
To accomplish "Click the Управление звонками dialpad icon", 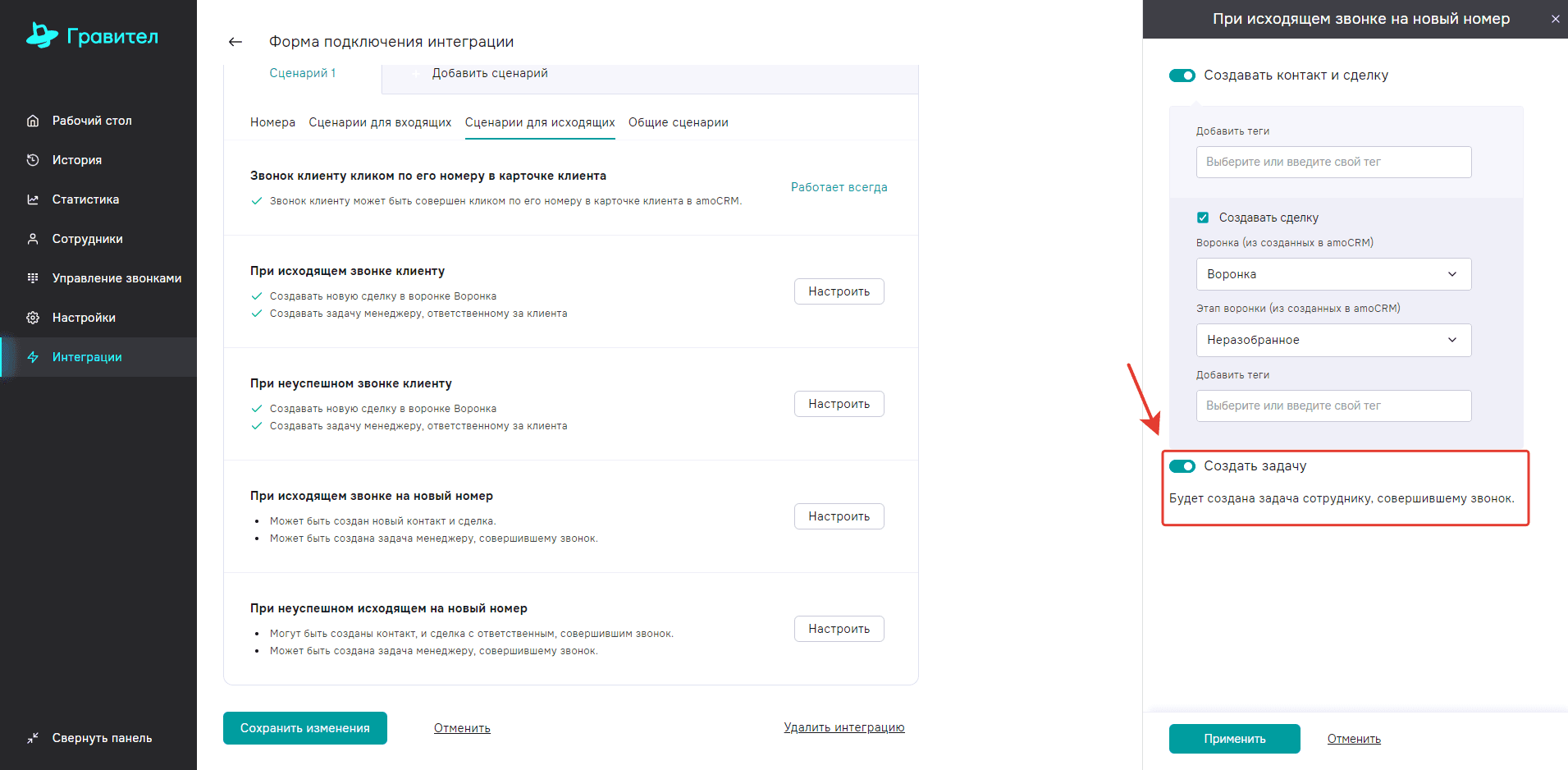I will point(33,278).
